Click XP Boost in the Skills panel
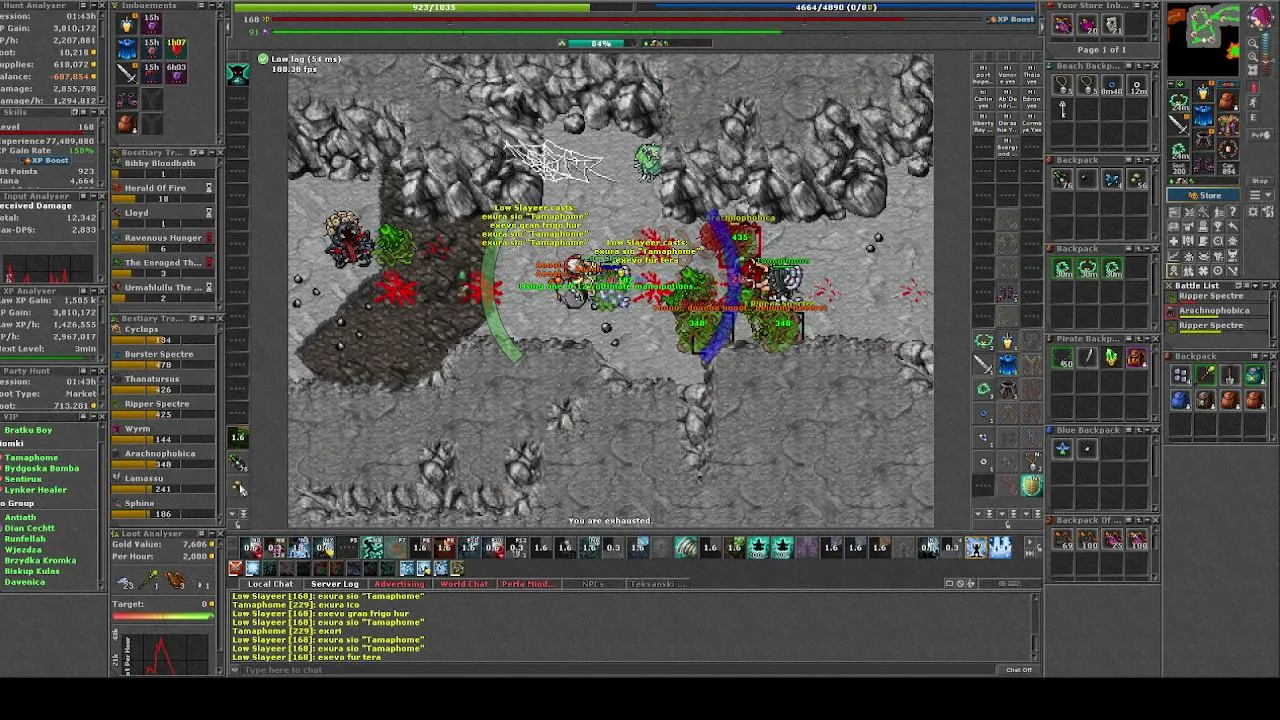 (46, 161)
